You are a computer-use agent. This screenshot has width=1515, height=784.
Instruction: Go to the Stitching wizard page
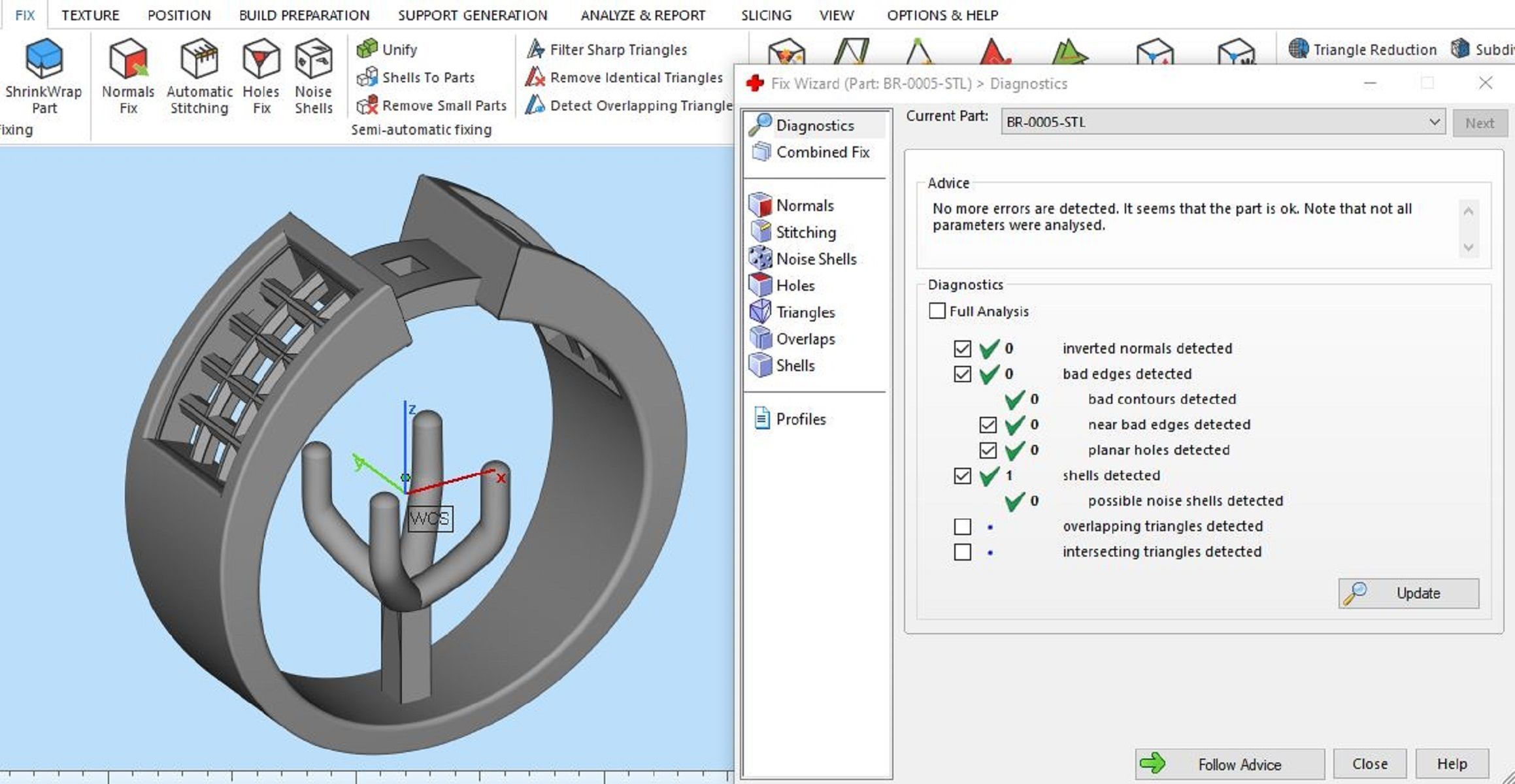tap(793, 232)
